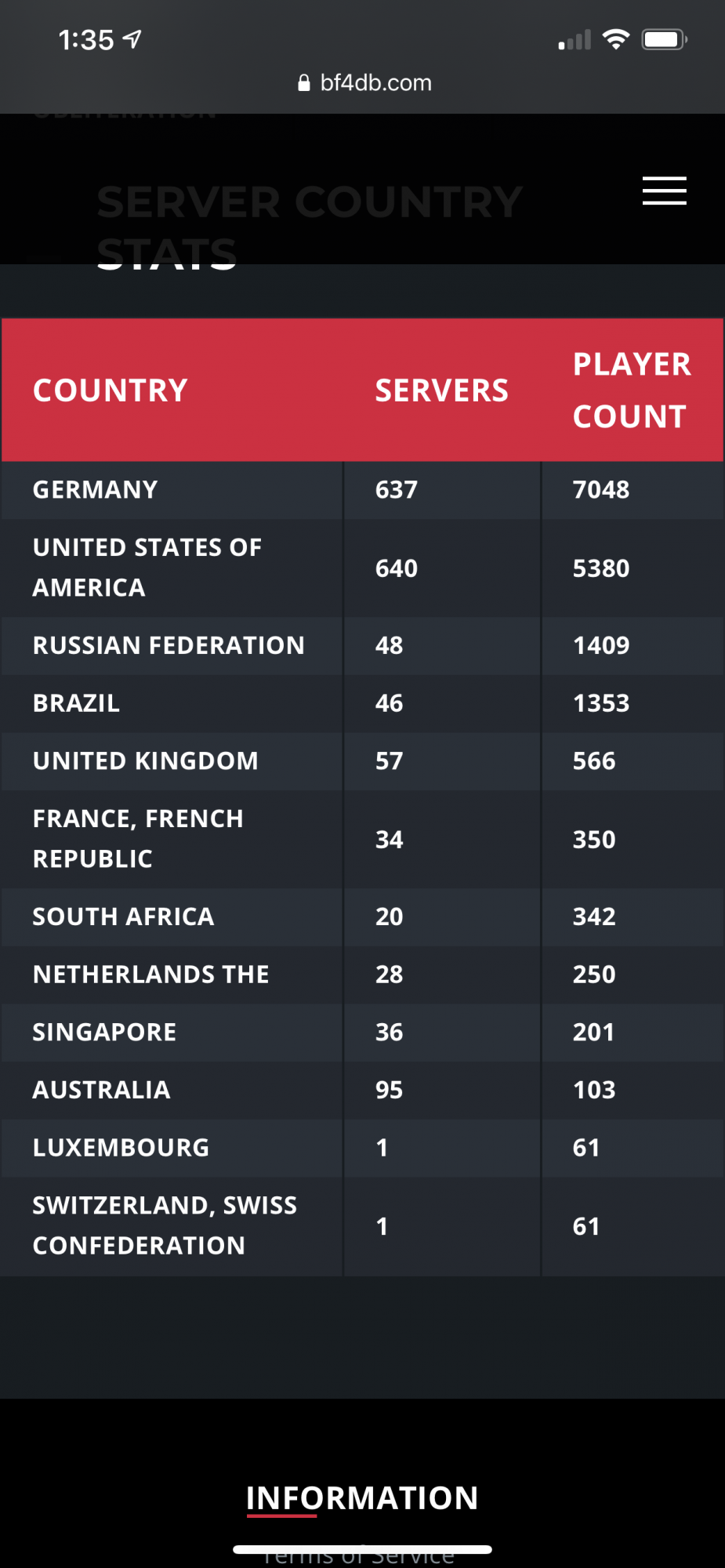Tap the battery status icon
The height and width of the screenshot is (1568, 725).
pos(664,39)
